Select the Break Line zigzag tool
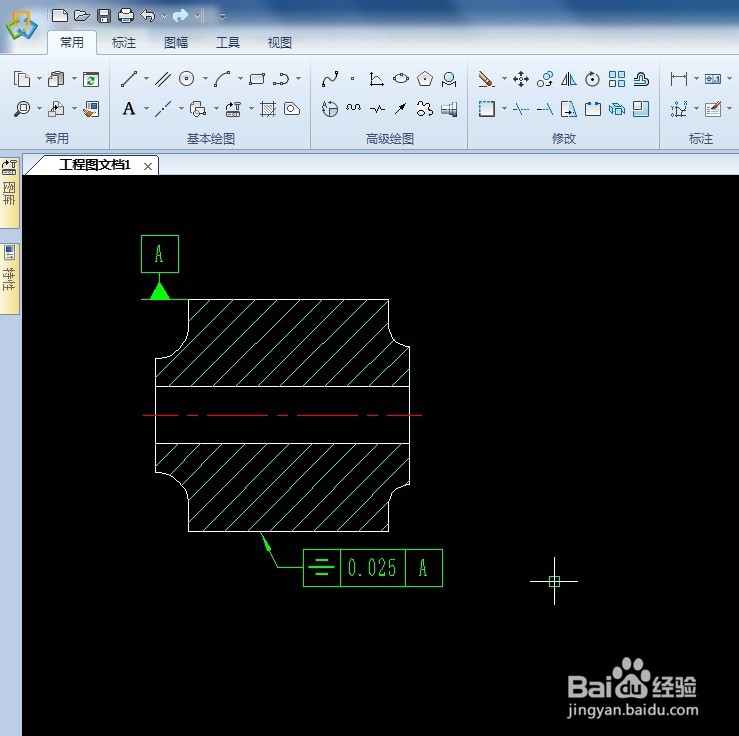Screen dimensions: 739x736 377,109
